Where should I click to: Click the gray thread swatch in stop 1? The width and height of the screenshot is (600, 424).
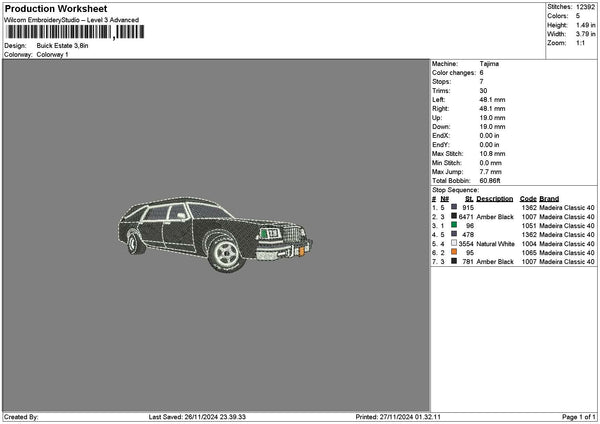(454, 207)
